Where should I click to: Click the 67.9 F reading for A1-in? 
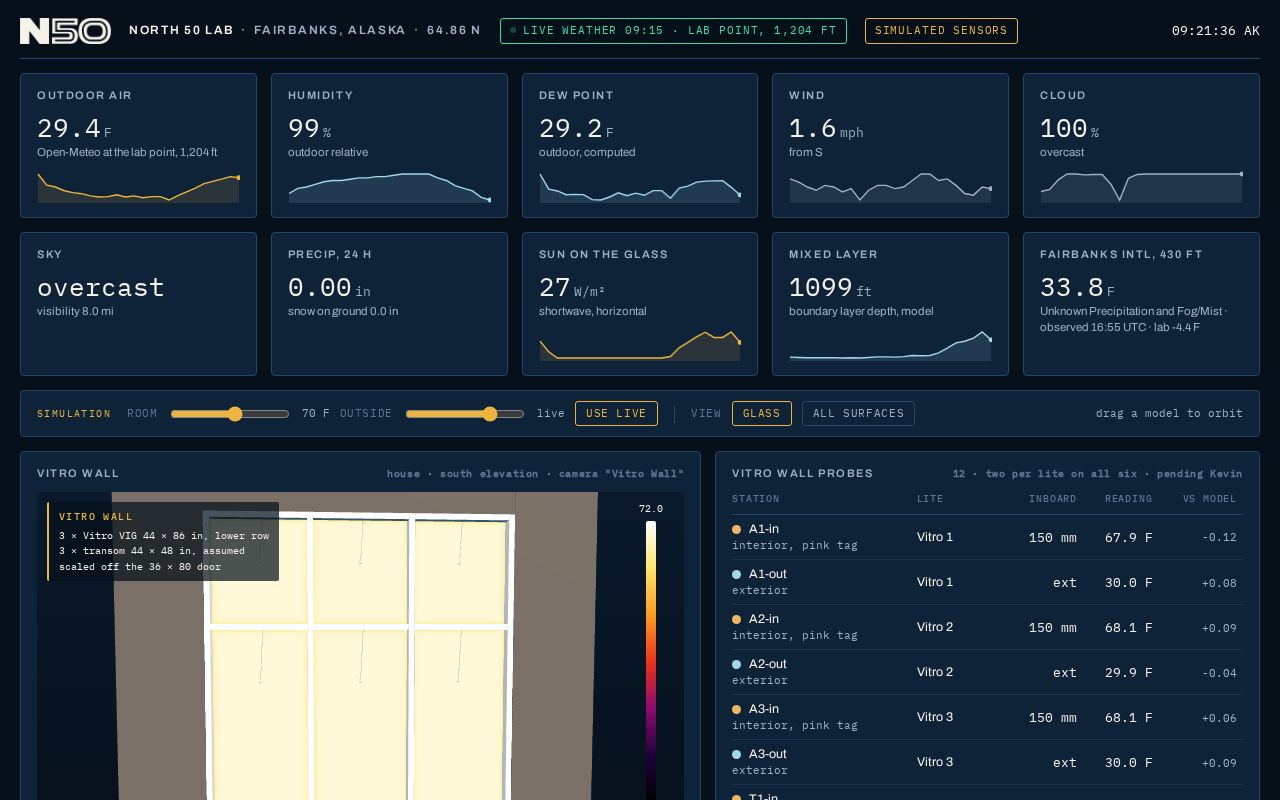(x=1128, y=538)
